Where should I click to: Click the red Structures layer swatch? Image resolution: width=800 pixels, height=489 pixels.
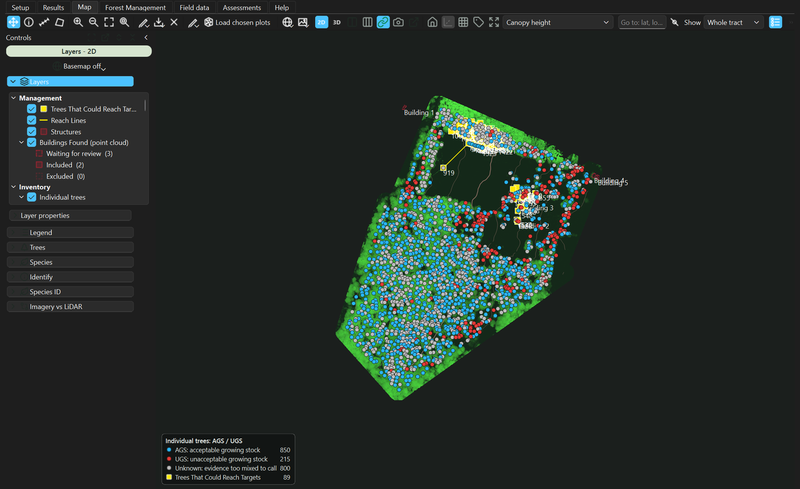coord(44,132)
